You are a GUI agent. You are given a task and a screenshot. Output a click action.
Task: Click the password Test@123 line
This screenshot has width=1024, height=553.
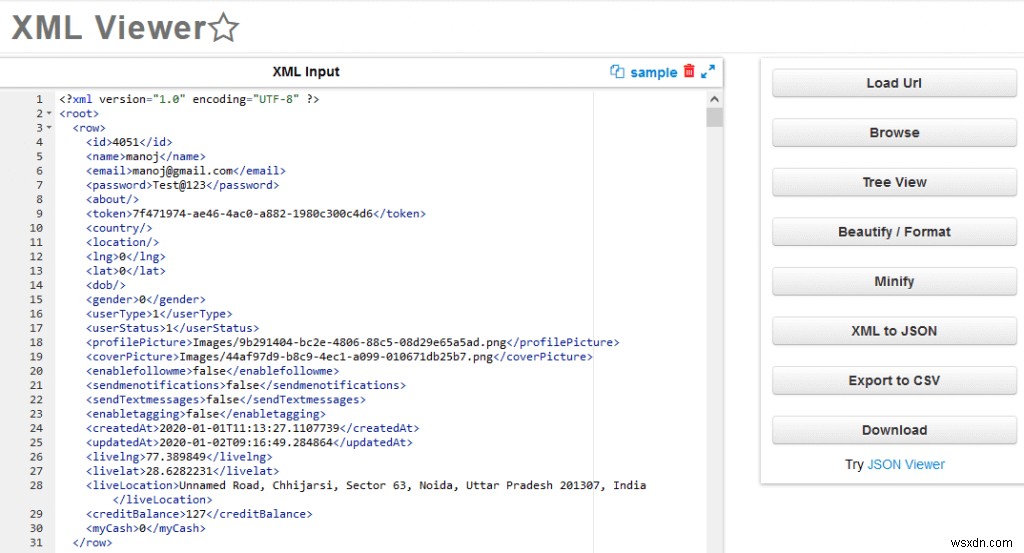[183, 185]
